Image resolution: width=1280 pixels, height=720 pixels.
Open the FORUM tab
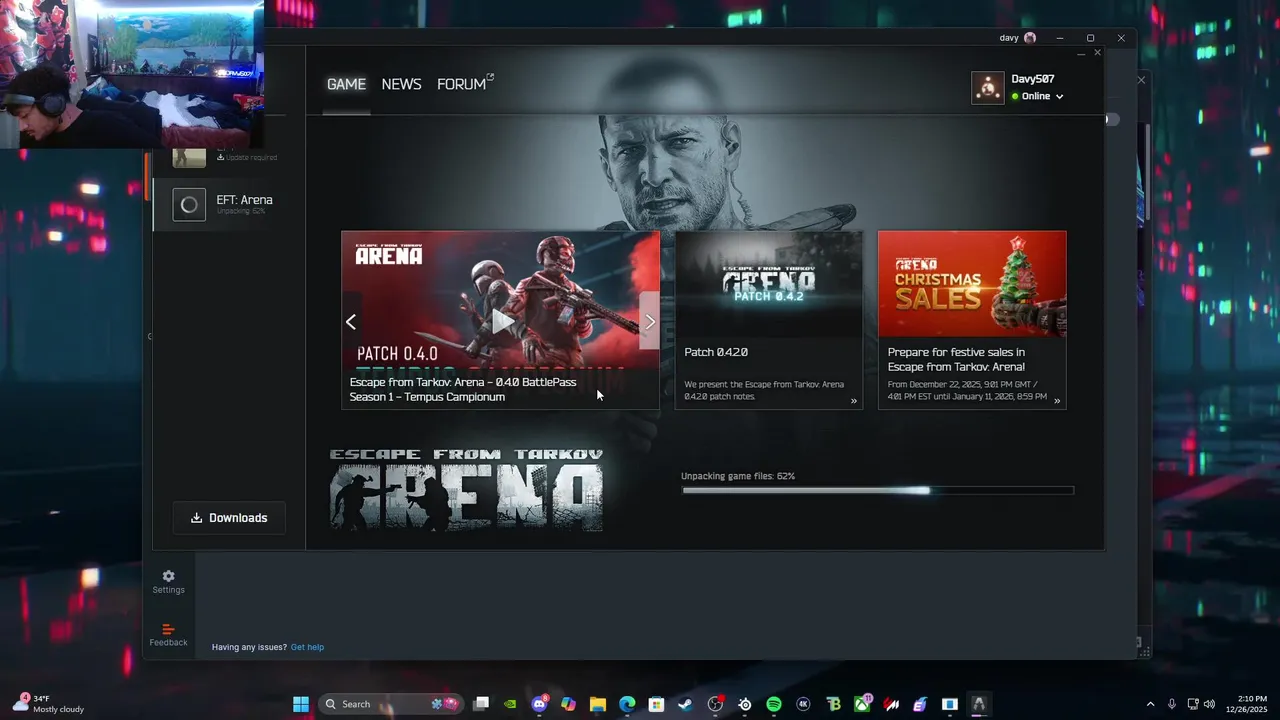[465, 84]
